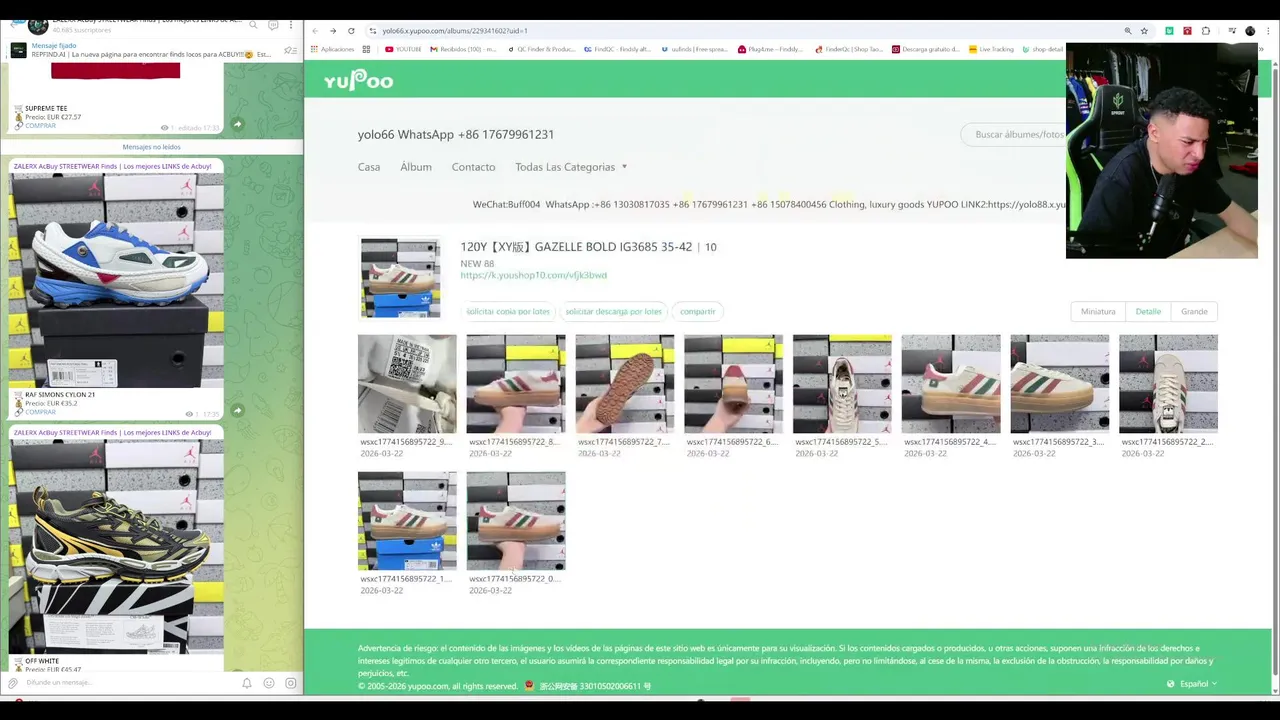Open the Recibidos Gmail bookmark

pos(463,49)
